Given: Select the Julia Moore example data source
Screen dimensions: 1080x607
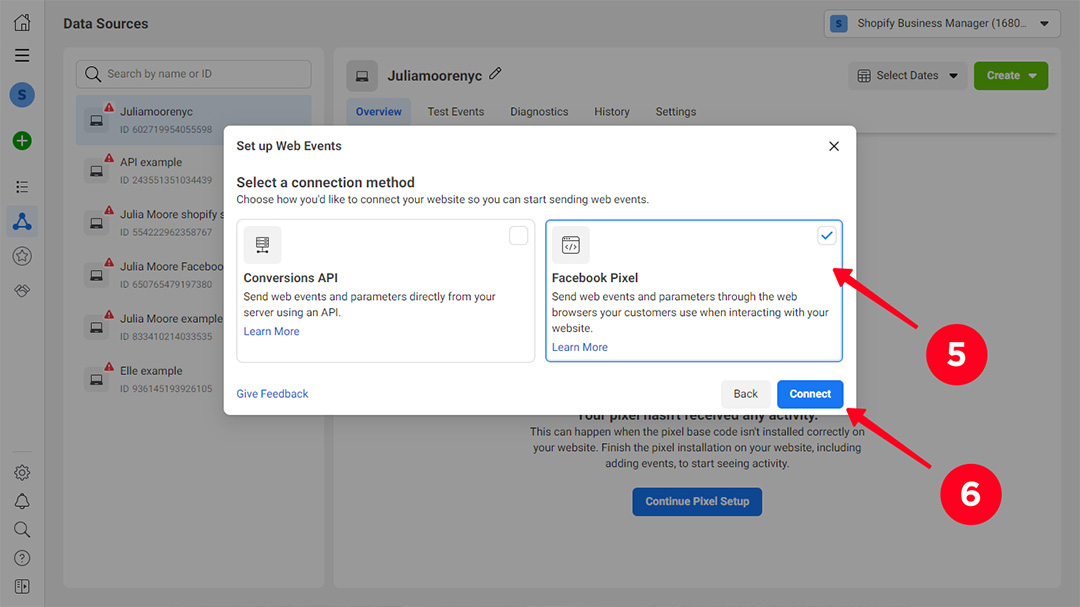Looking at the screenshot, I should [x=148, y=327].
